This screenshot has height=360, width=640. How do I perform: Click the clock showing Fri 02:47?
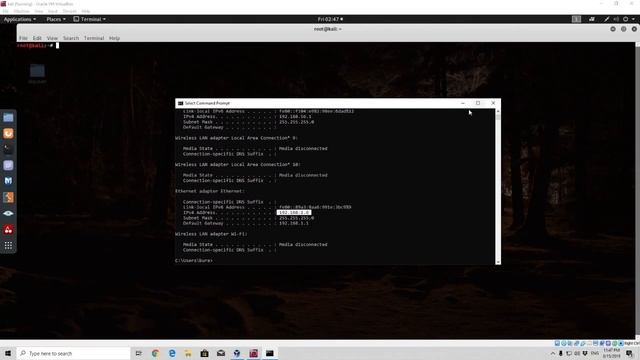pos(330,19)
